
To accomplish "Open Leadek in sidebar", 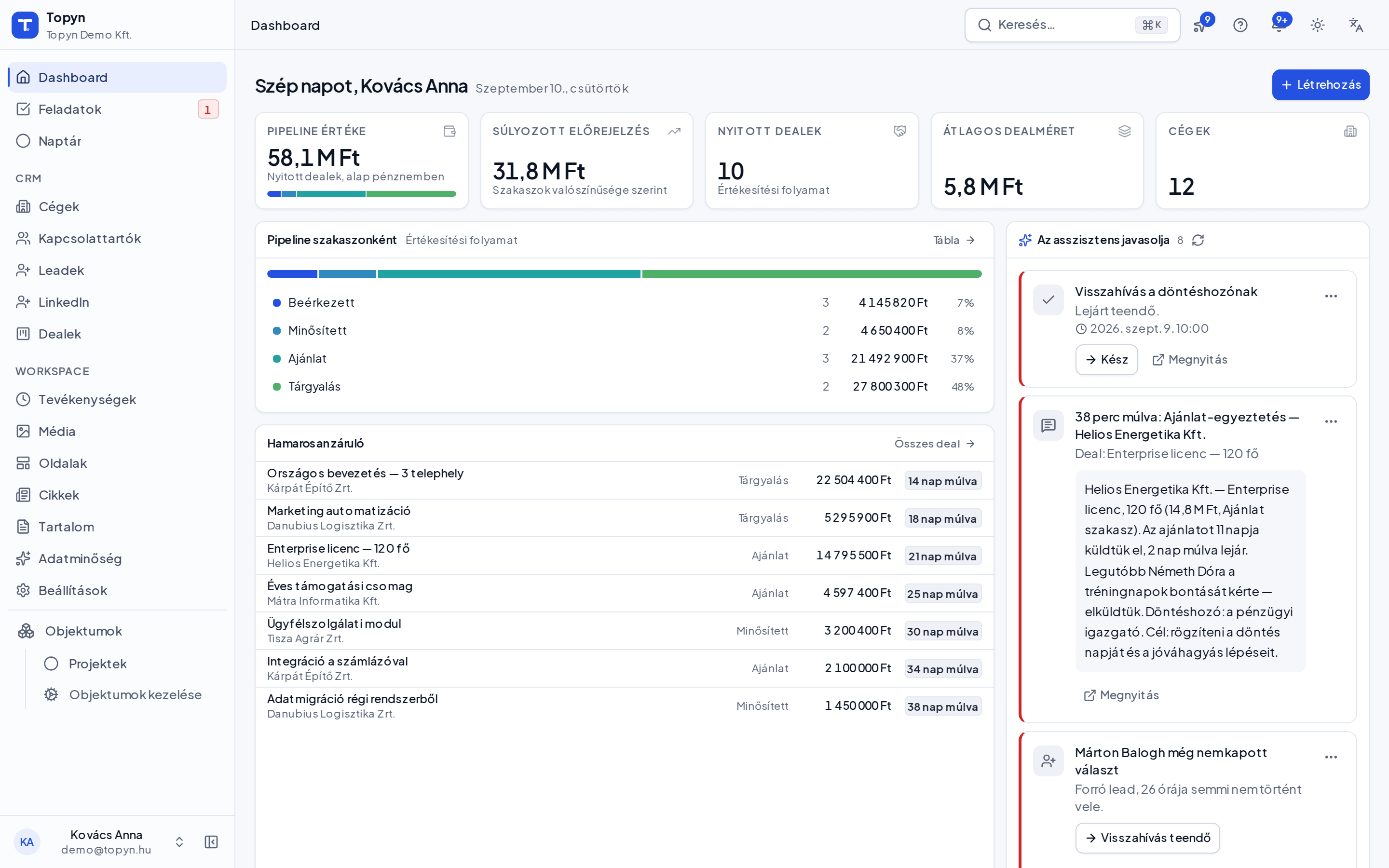I will click(118, 271).
